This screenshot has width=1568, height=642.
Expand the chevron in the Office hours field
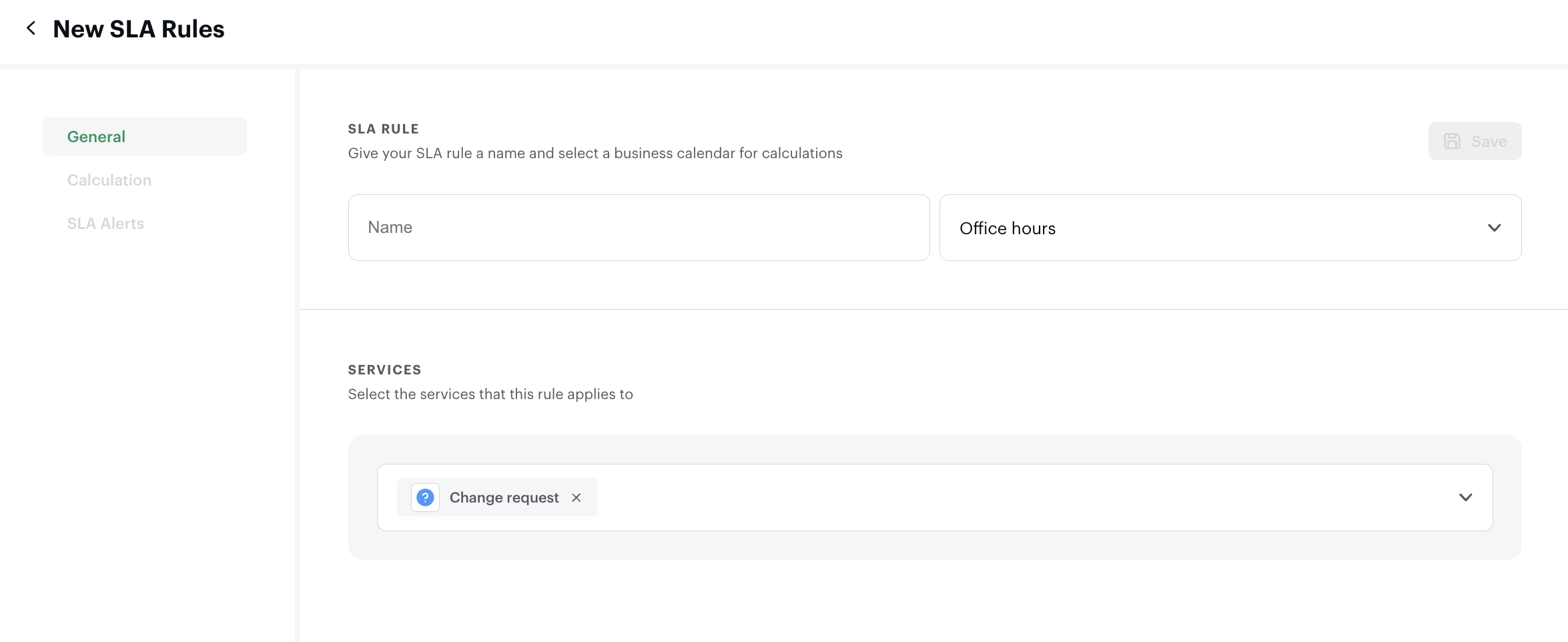coord(1494,228)
